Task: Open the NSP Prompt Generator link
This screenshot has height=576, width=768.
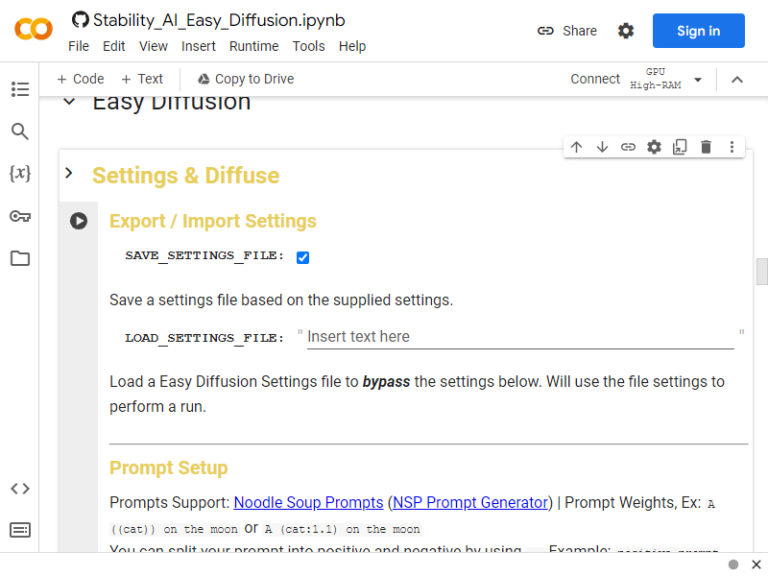Action: 470,503
